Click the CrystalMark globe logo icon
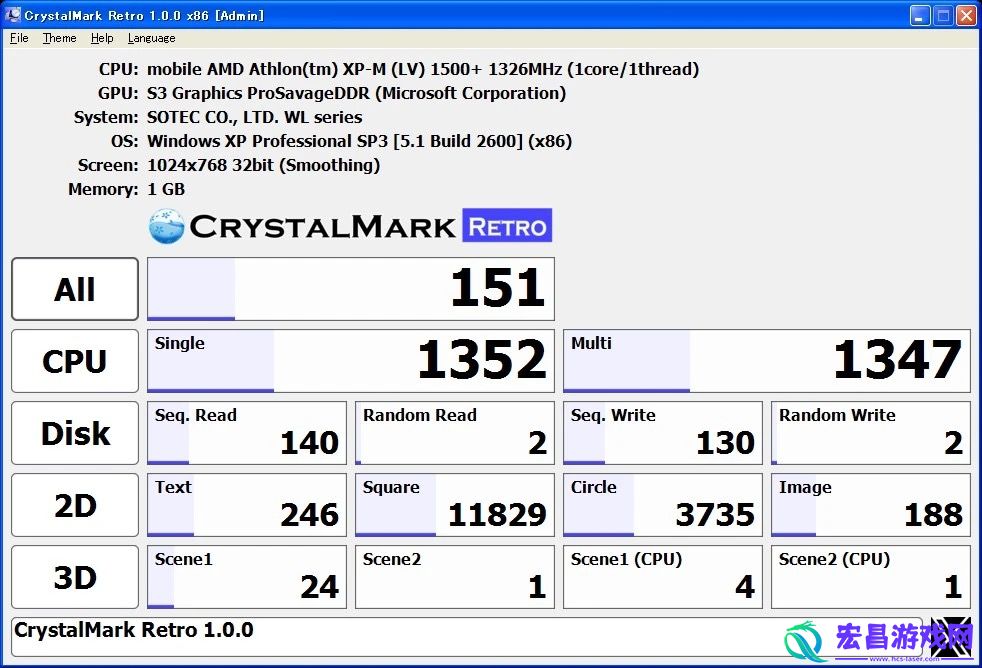 point(167,226)
